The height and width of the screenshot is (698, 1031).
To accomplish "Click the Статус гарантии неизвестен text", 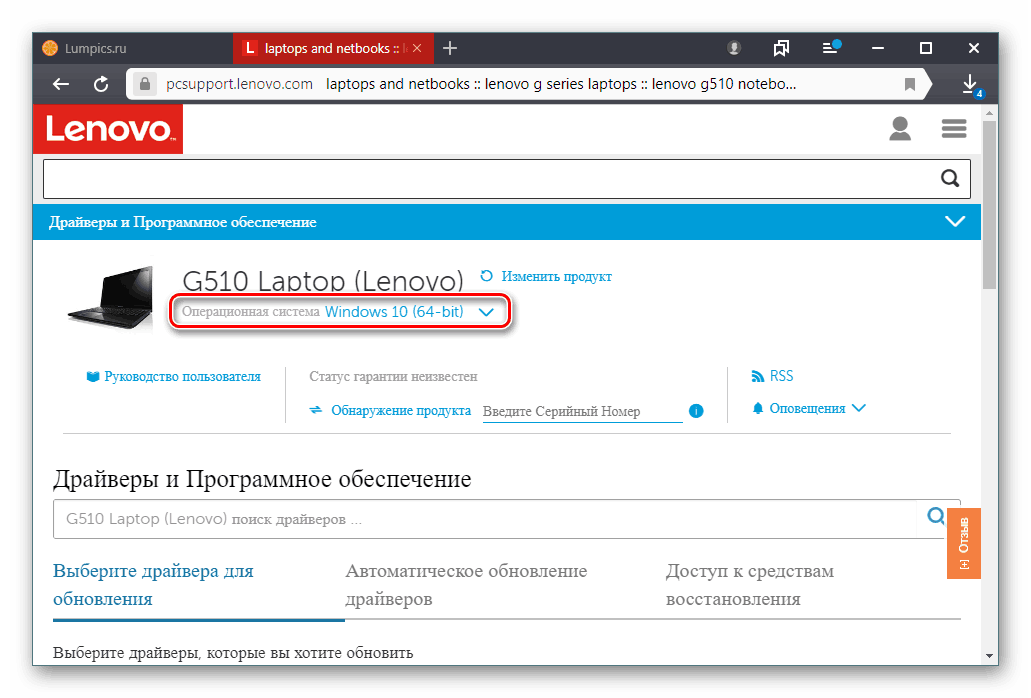I will [393, 377].
